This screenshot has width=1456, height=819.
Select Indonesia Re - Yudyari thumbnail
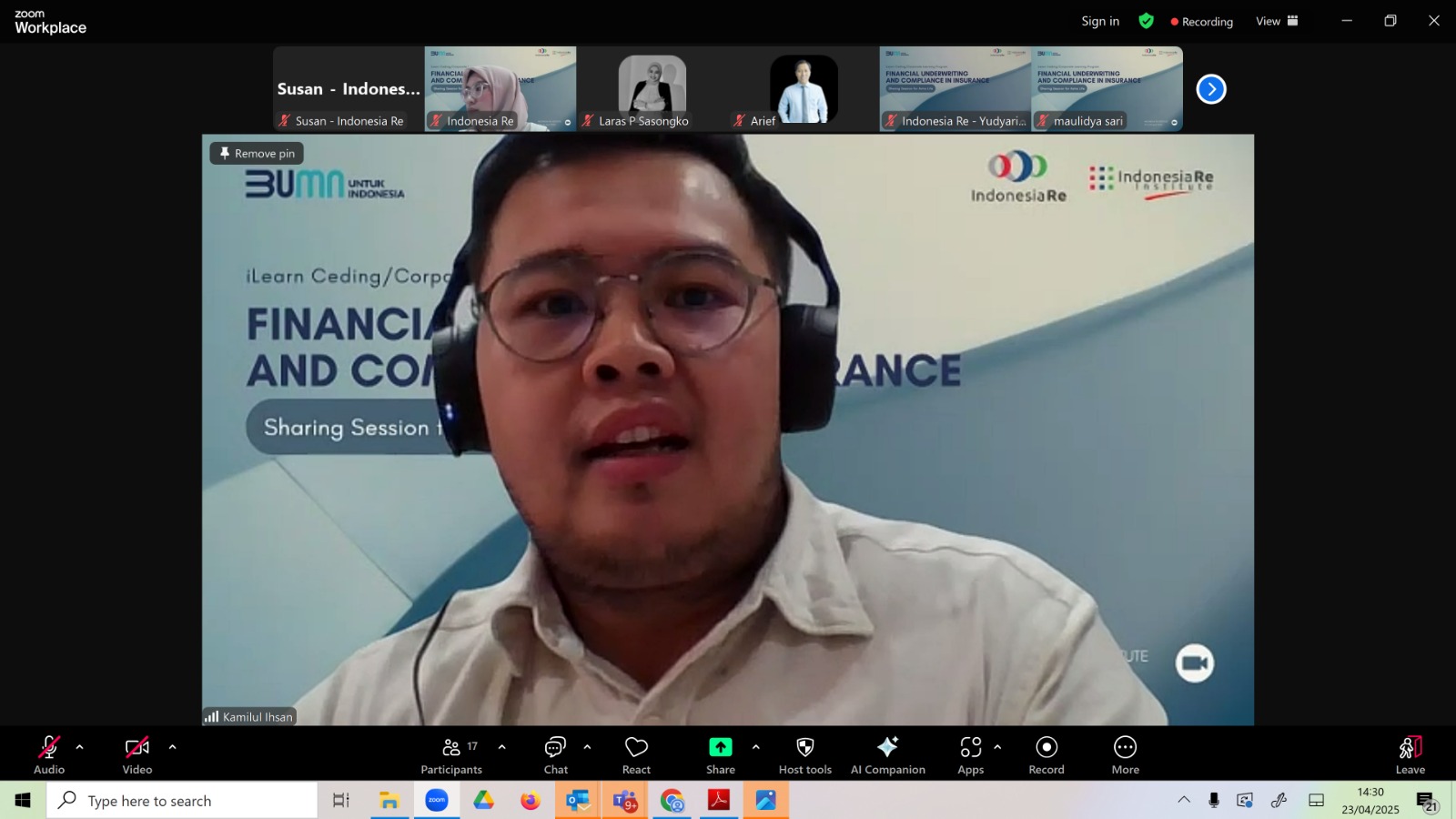[x=955, y=89]
